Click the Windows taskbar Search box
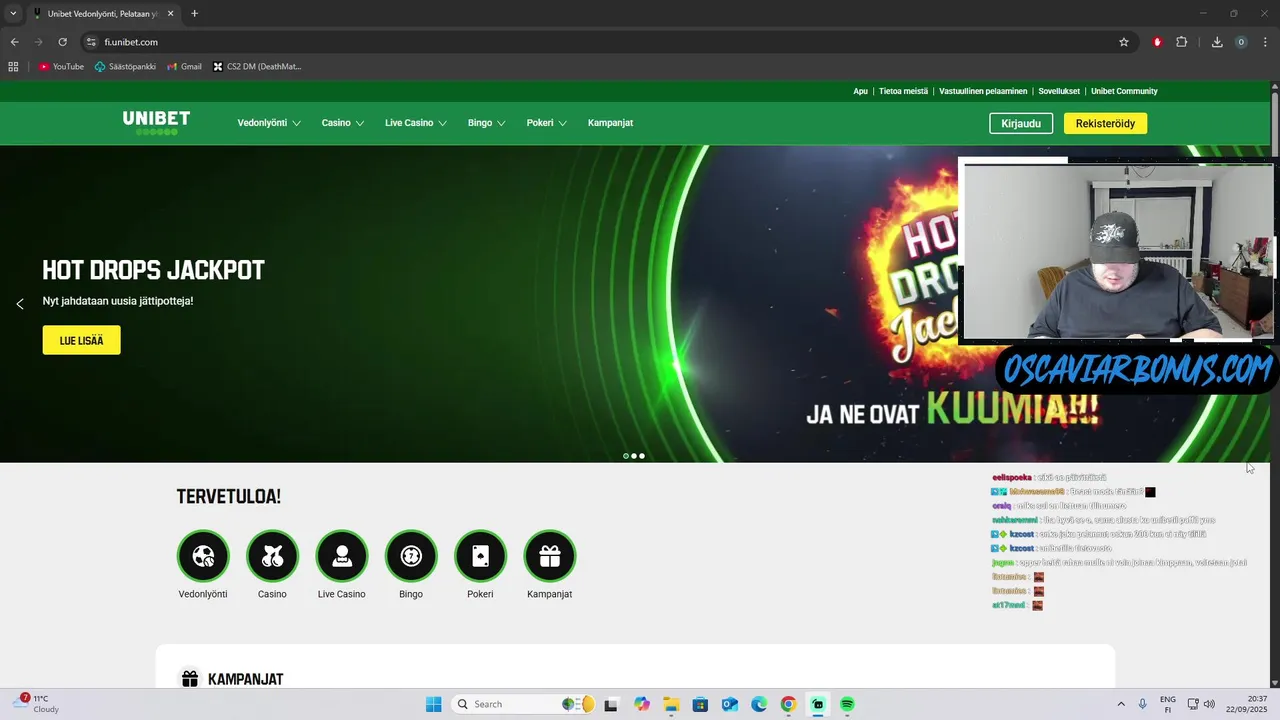 click(523, 704)
